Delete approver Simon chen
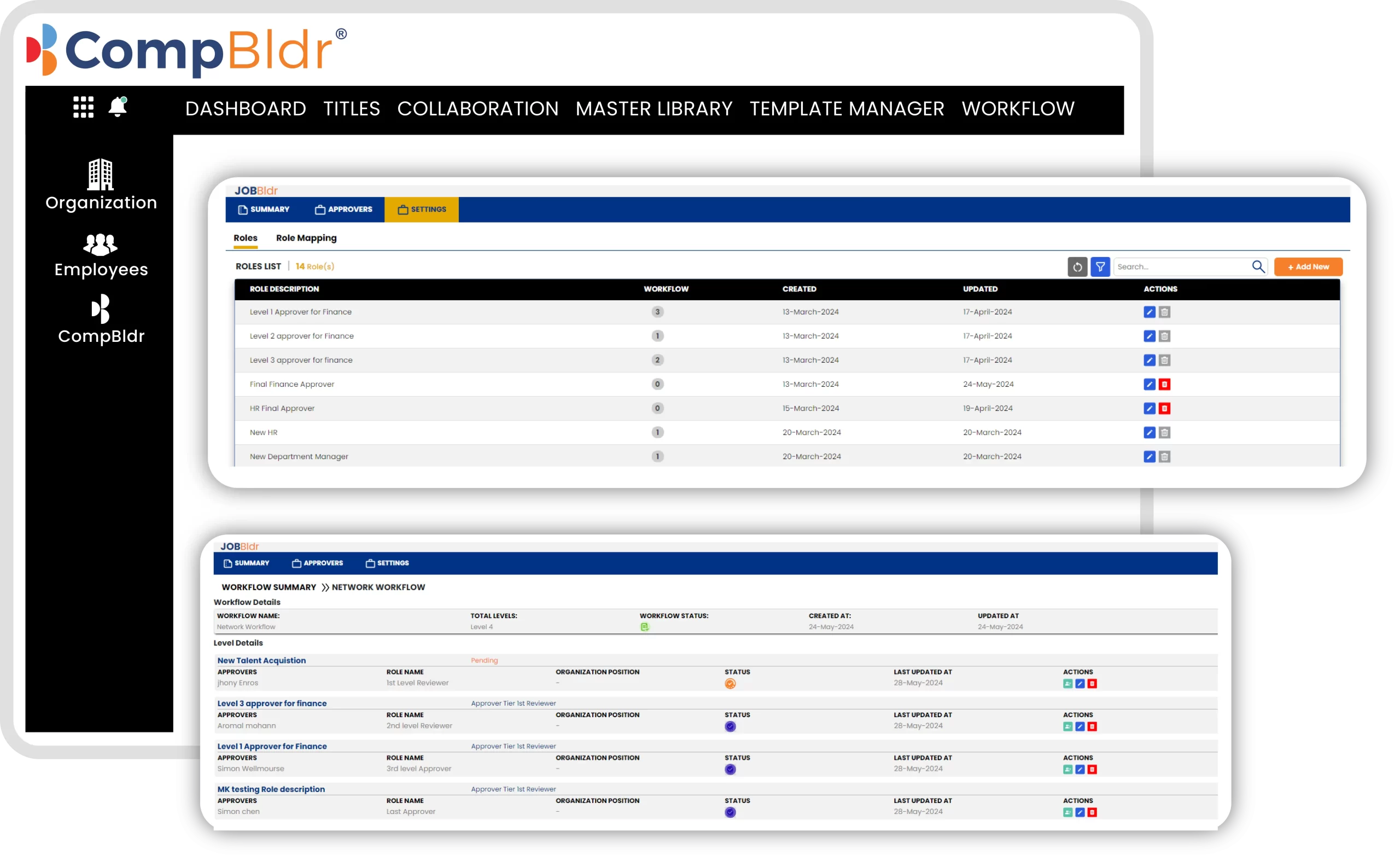The width and height of the screenshot is (1400, 861). coord(1093,813)
